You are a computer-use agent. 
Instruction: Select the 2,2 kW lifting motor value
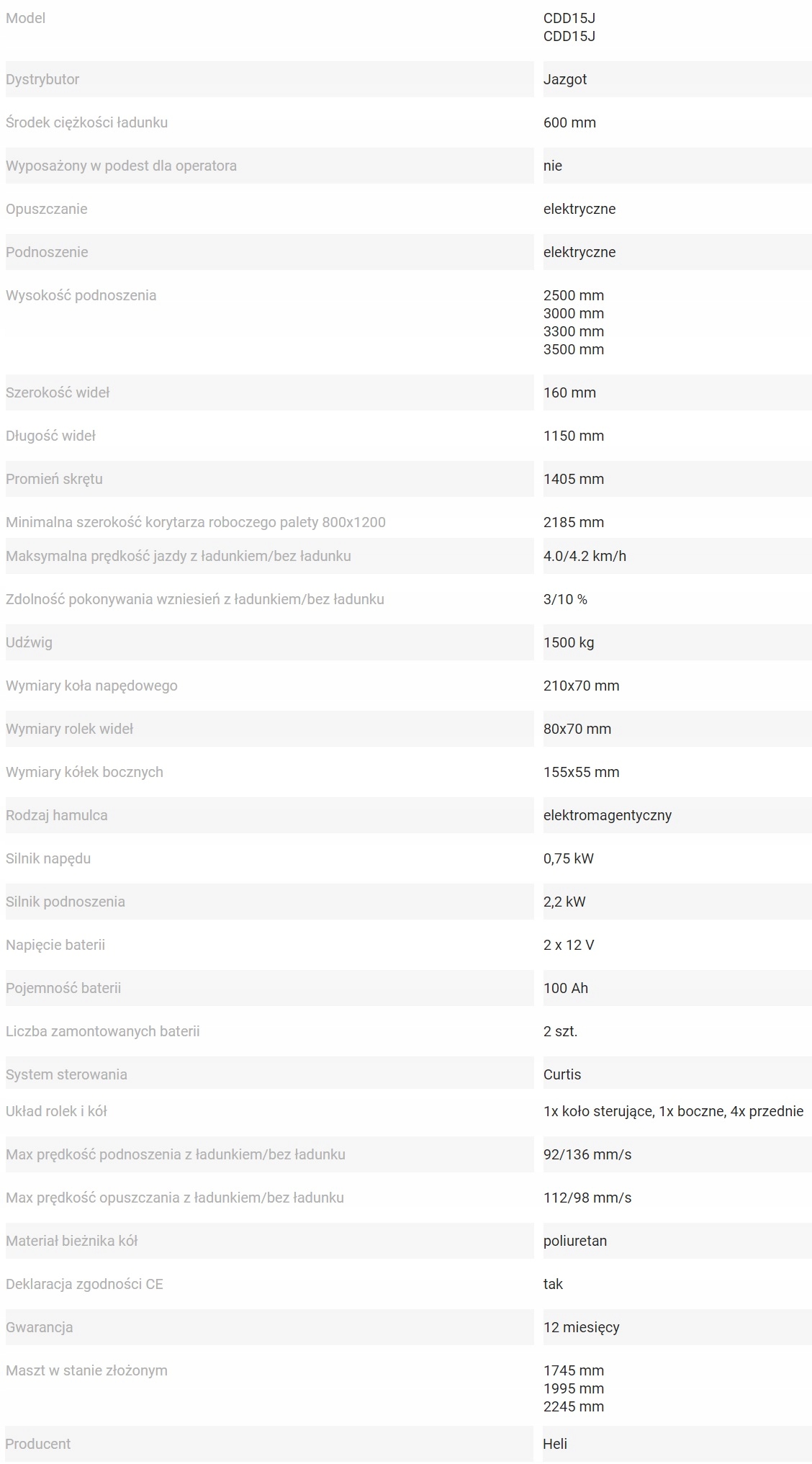coord(564,902)
